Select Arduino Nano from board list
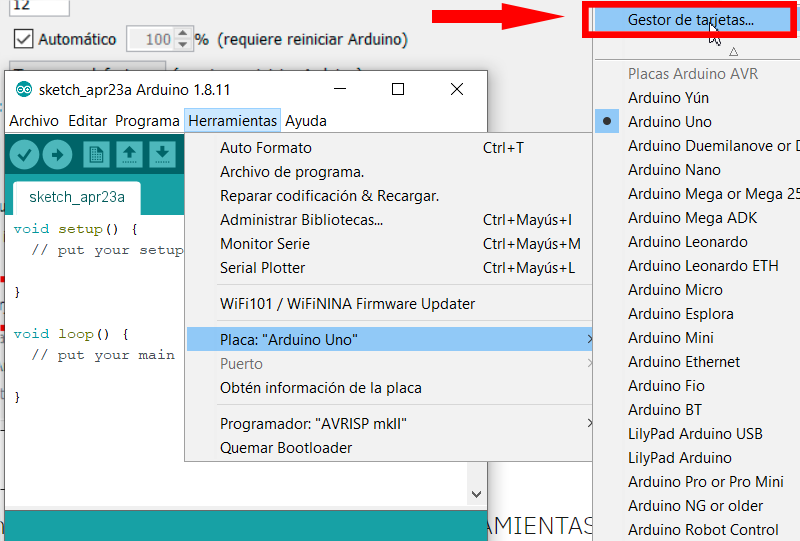800x541 pixels. click(674, 170)
